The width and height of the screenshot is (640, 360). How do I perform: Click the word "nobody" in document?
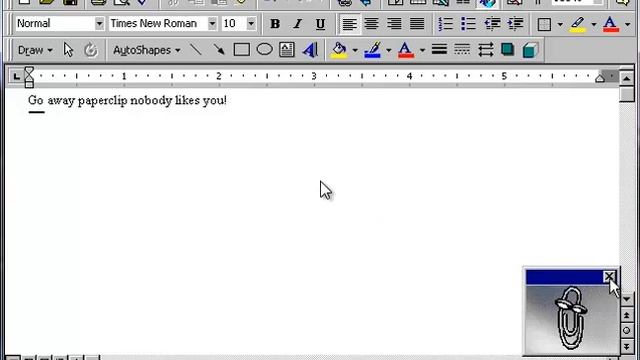(151, 100)
